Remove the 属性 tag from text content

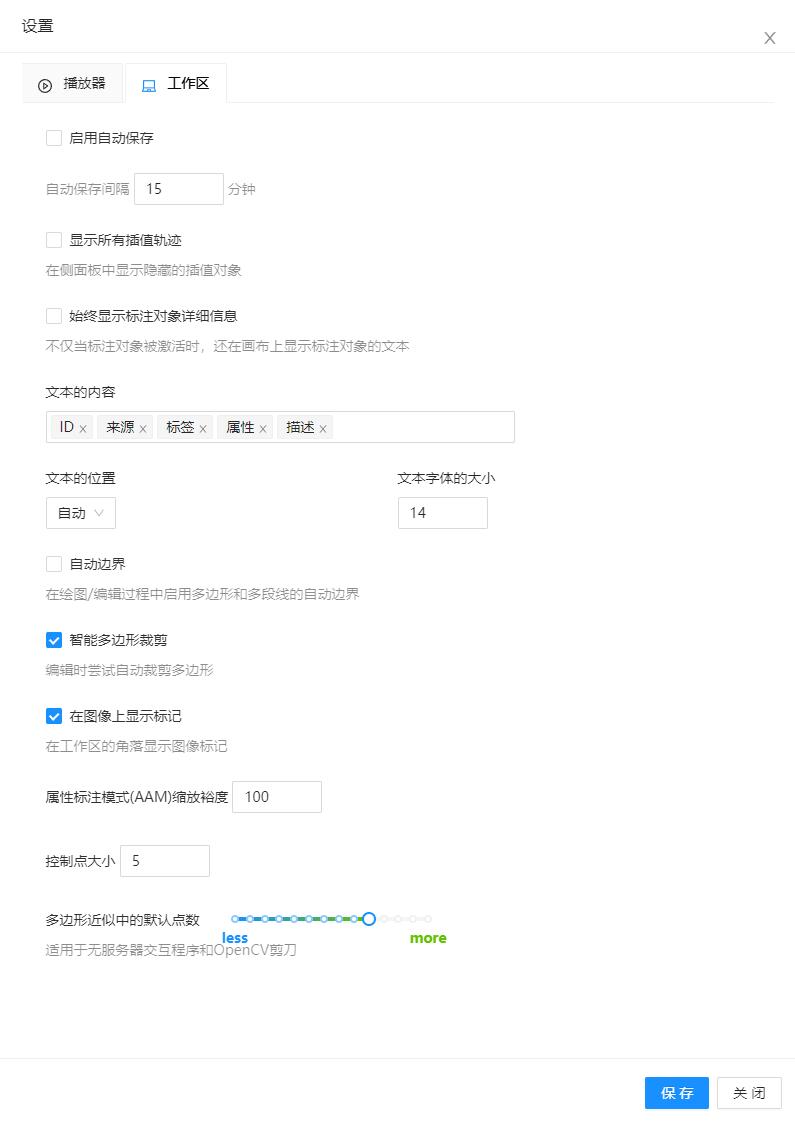[263, 429]
